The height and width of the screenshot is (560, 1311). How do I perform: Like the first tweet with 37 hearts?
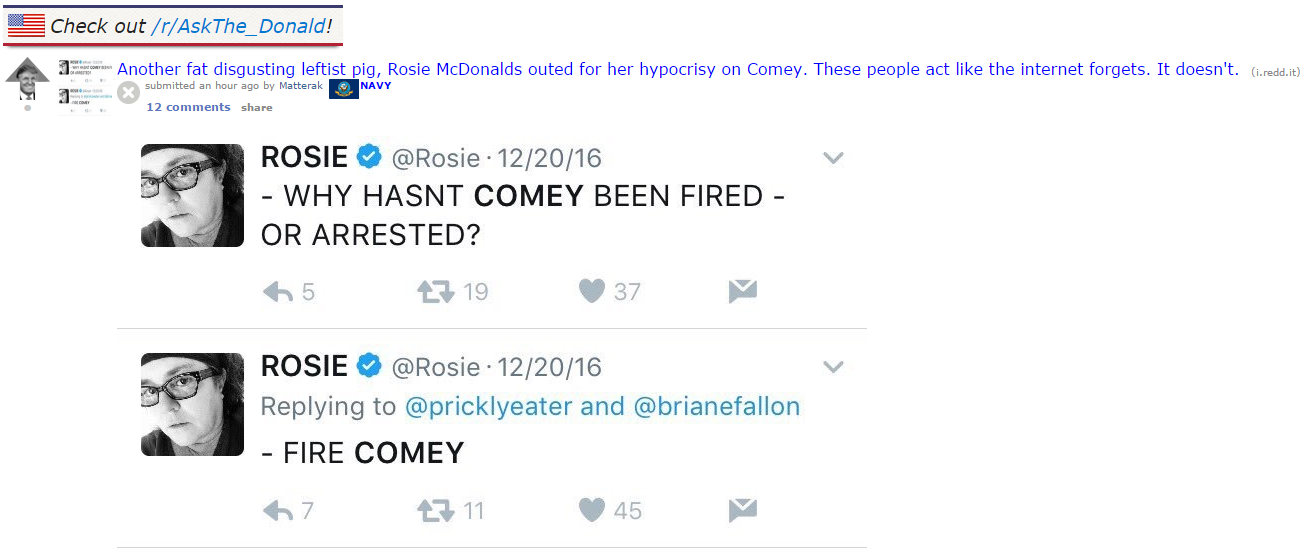[592, 291]
